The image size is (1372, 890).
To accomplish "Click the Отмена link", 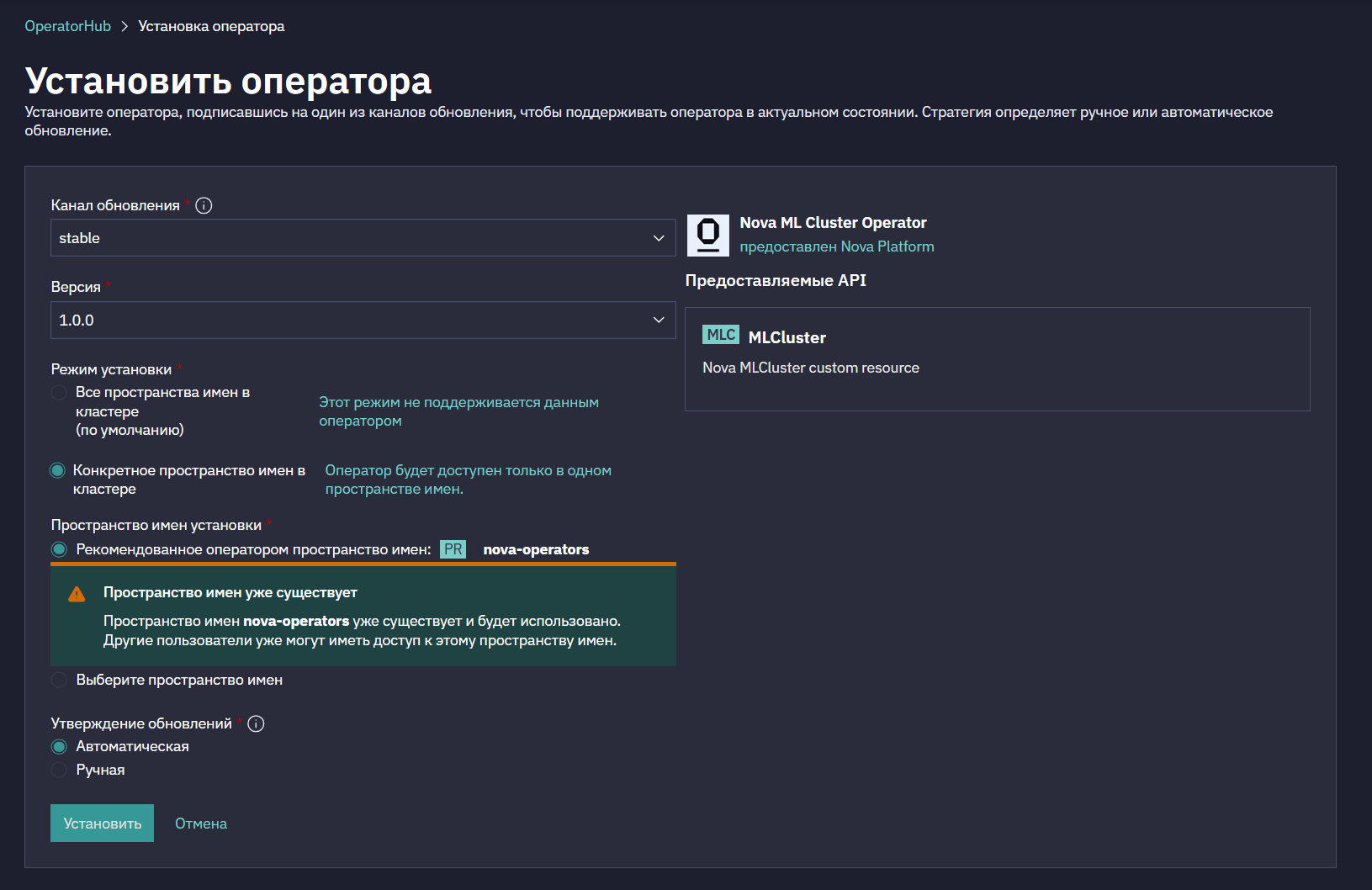I will (201, 824).
